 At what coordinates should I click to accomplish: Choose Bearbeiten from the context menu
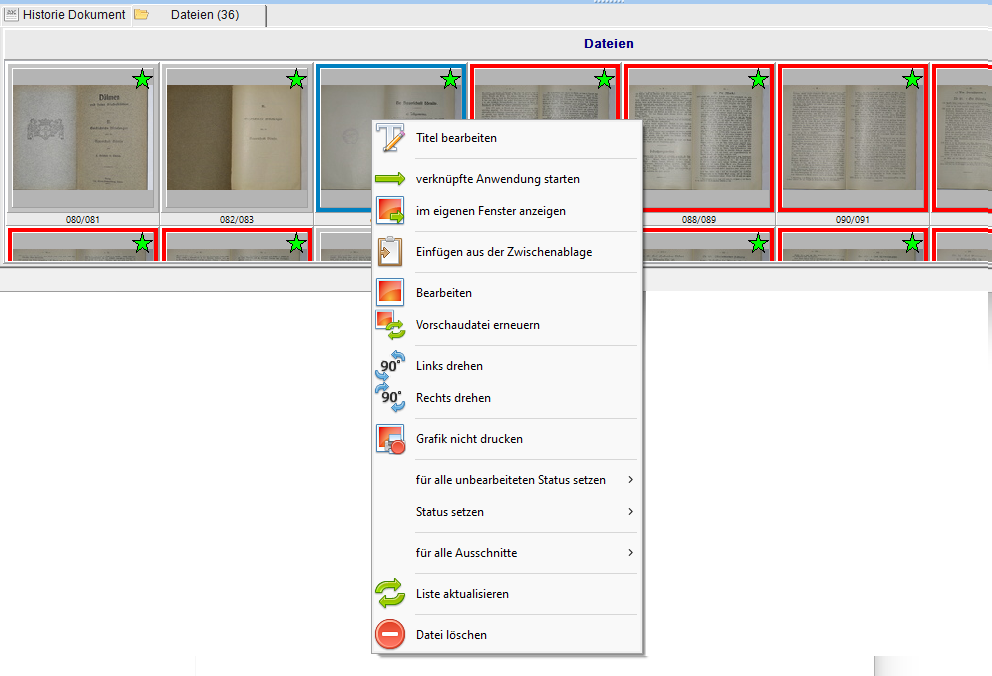(x=444, y=293)
